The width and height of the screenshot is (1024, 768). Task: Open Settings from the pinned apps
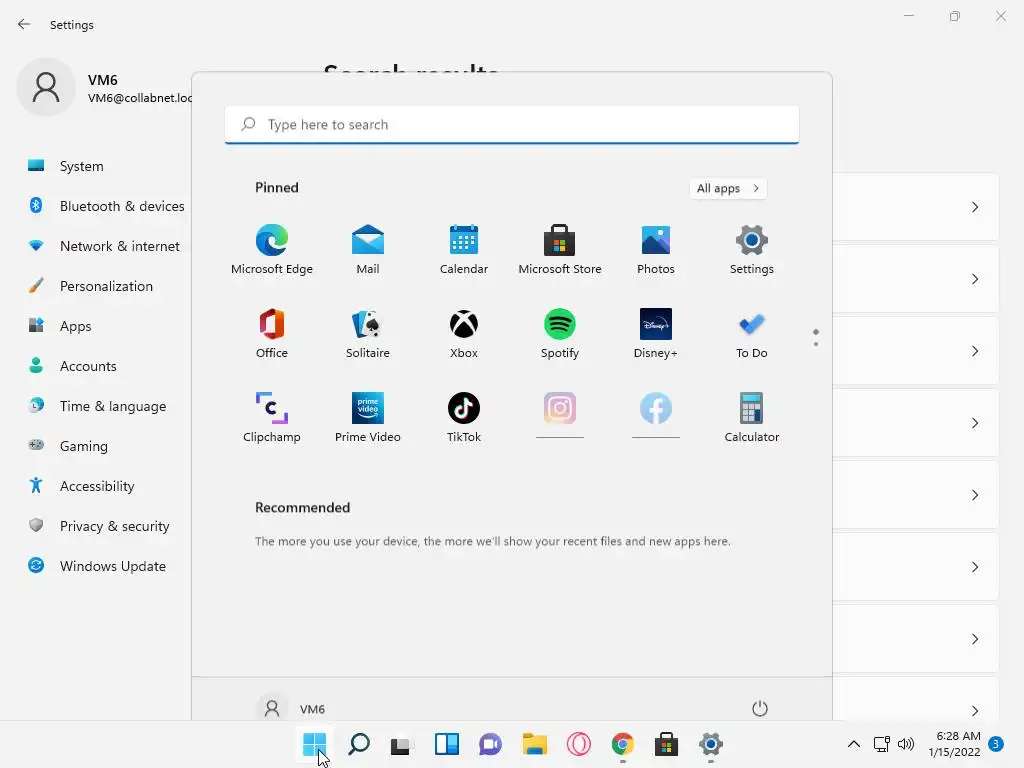(x=752, y=249)
